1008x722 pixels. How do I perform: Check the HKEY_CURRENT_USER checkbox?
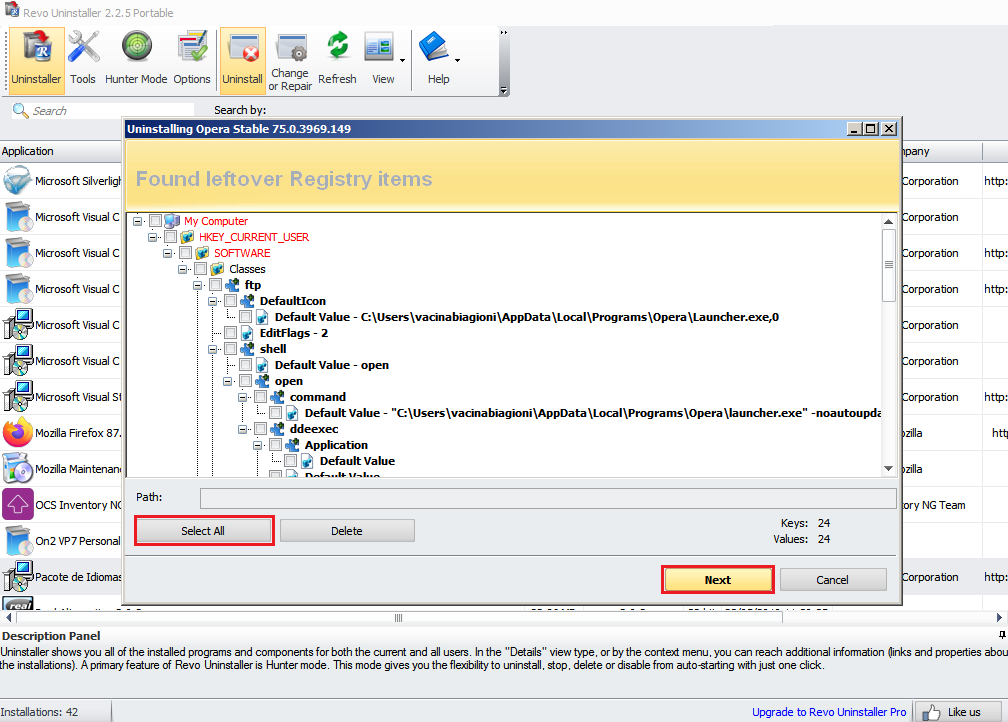pyautogui.click(x=171, y=236)
